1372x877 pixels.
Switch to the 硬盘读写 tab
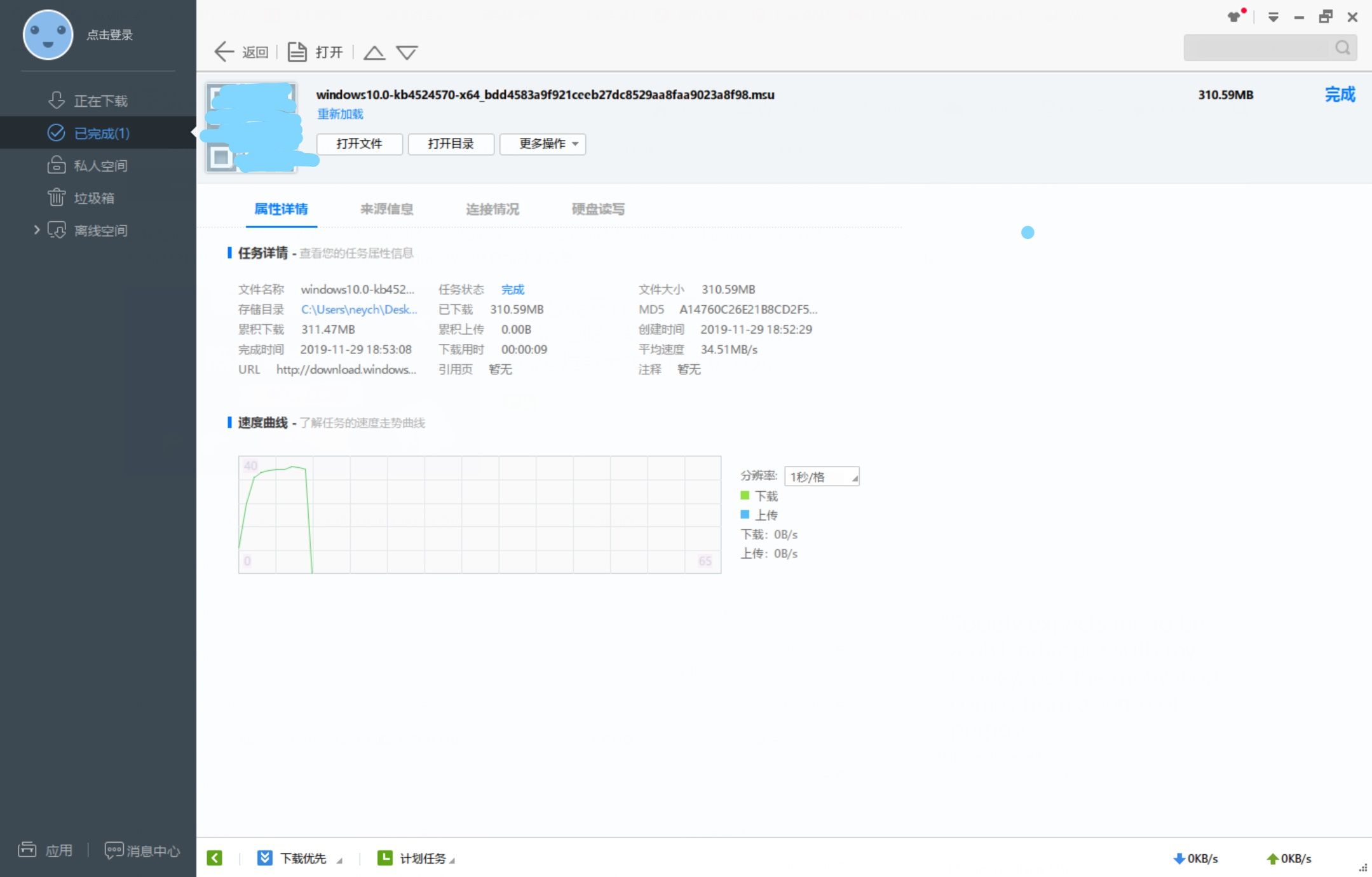[x=598, y=209]
